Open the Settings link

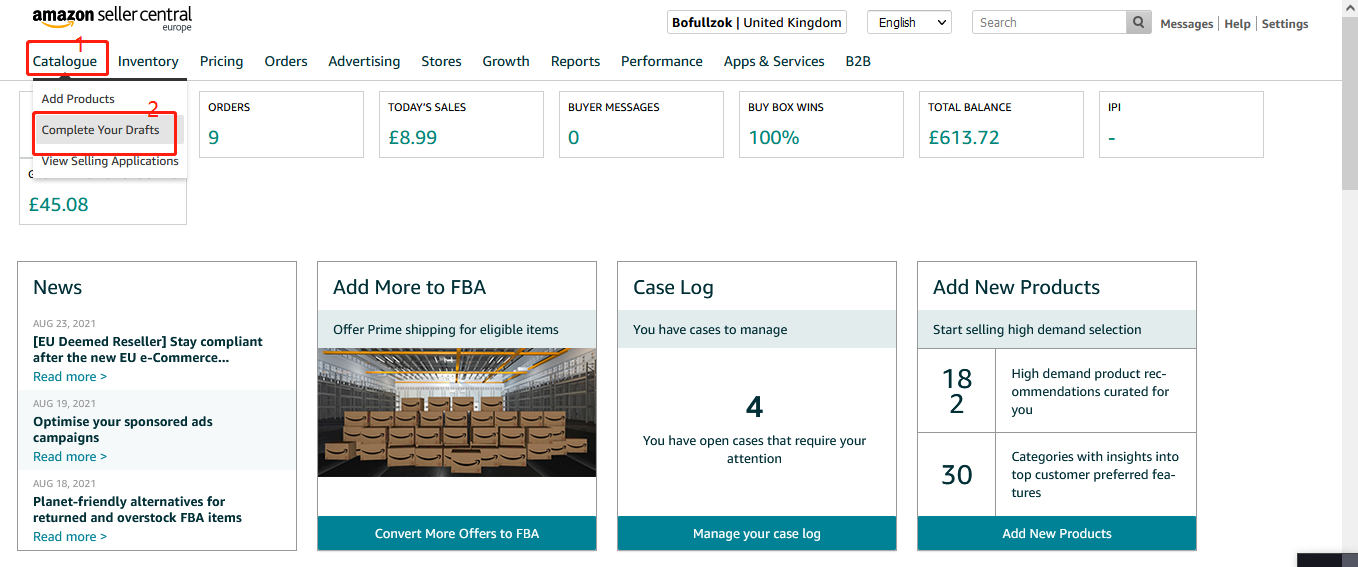click(x=1285, y=23)
